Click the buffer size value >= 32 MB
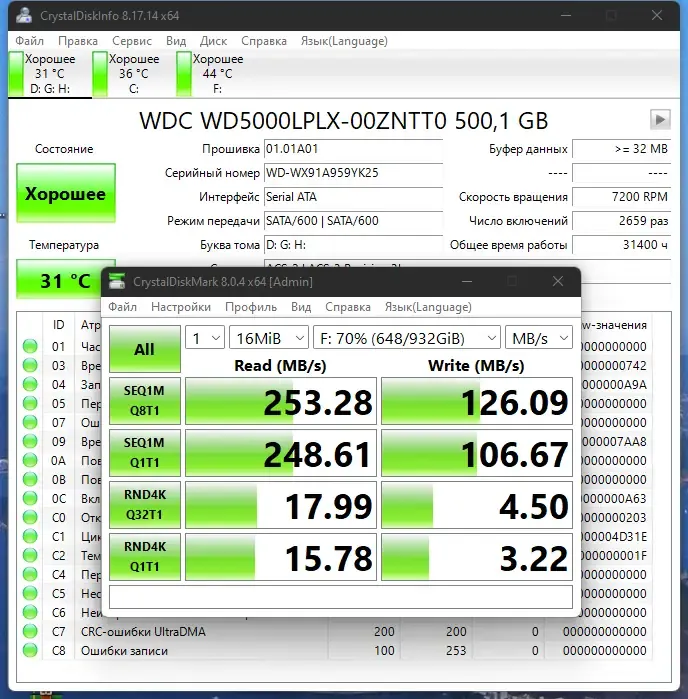This screenshot has width=688, height=699. click(621, 149)
